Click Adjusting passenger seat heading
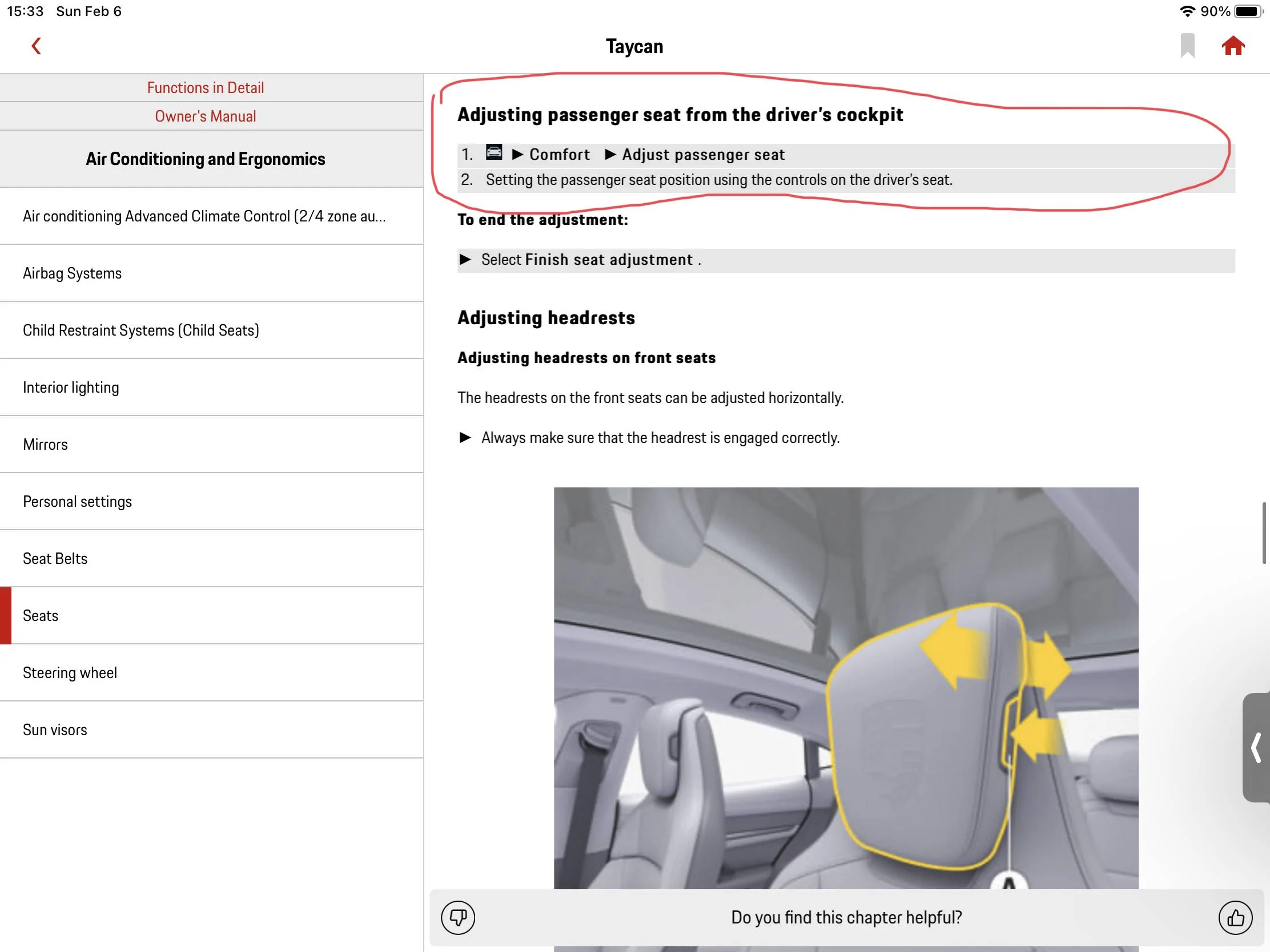Screen dimensions: 1270x952 pyautogui.click(x=680, y=115)
